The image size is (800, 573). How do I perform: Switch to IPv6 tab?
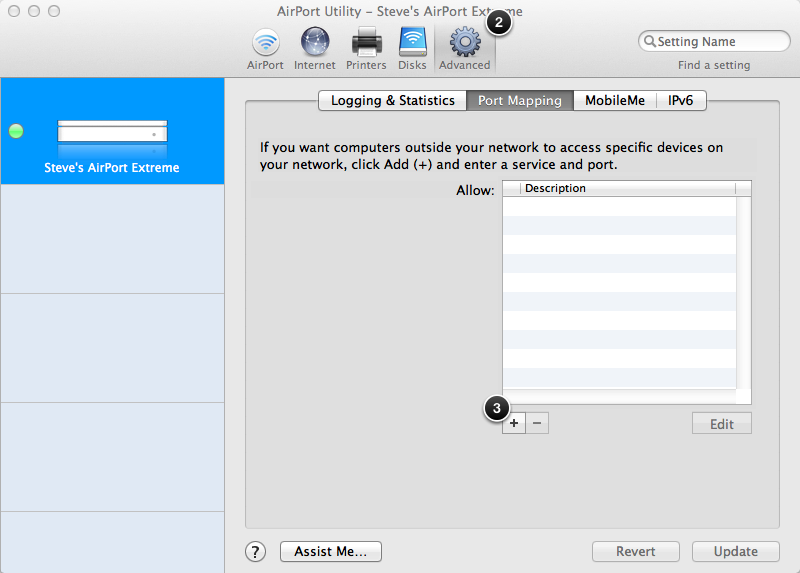pyautogui.click(x=681, y=101)
